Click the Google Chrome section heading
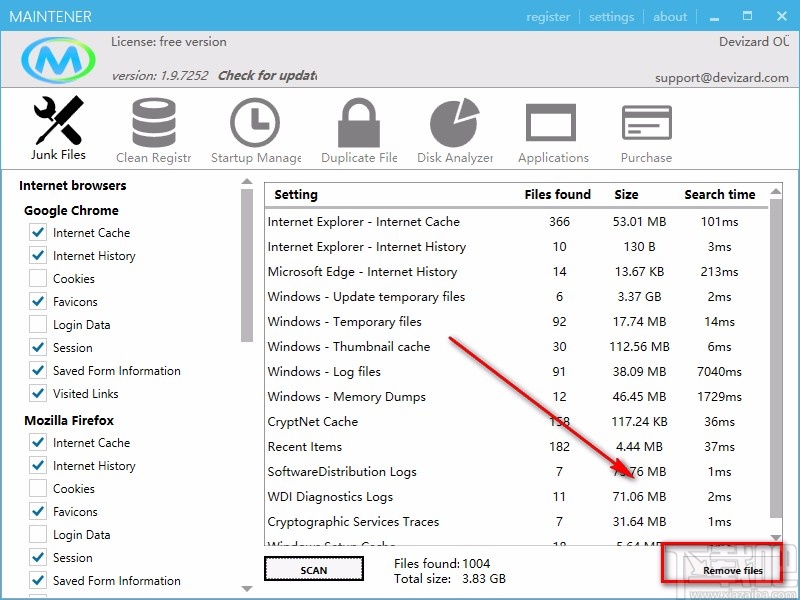 71,210
